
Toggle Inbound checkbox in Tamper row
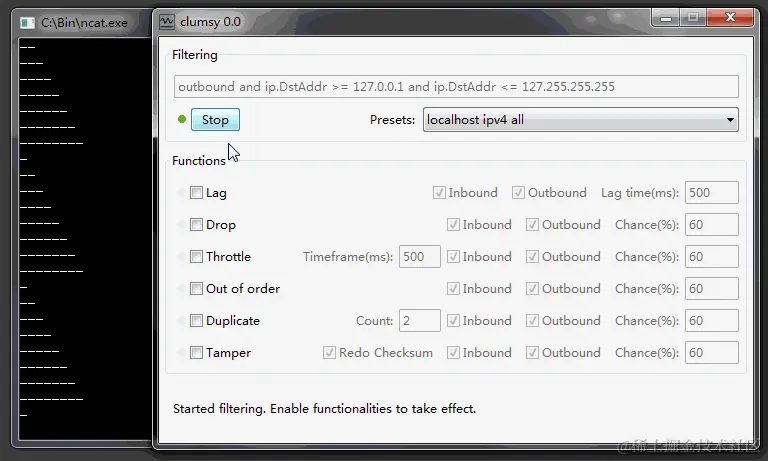click(454, 352)
